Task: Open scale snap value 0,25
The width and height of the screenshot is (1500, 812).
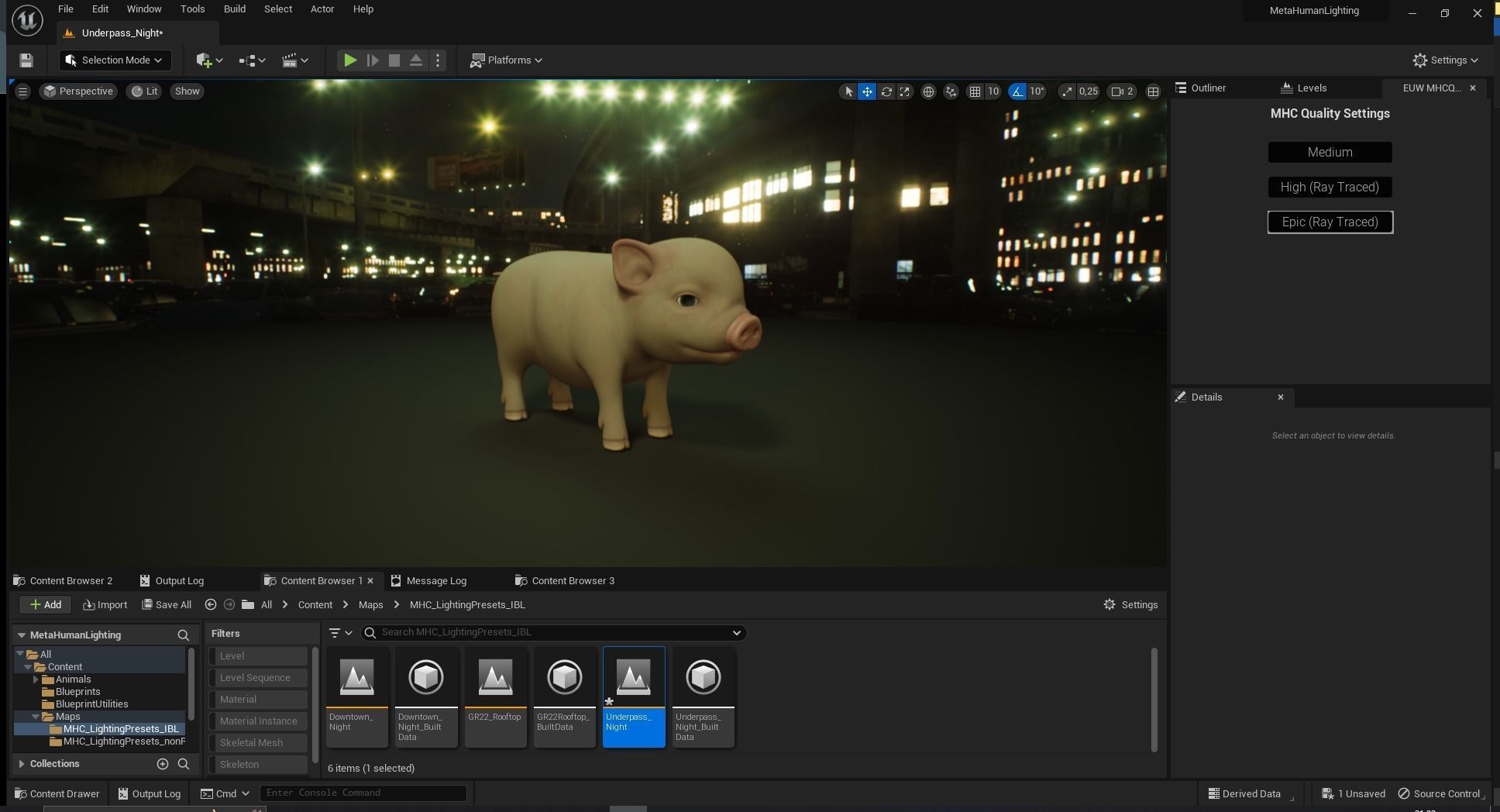Action: click(x=1088, y=91)
